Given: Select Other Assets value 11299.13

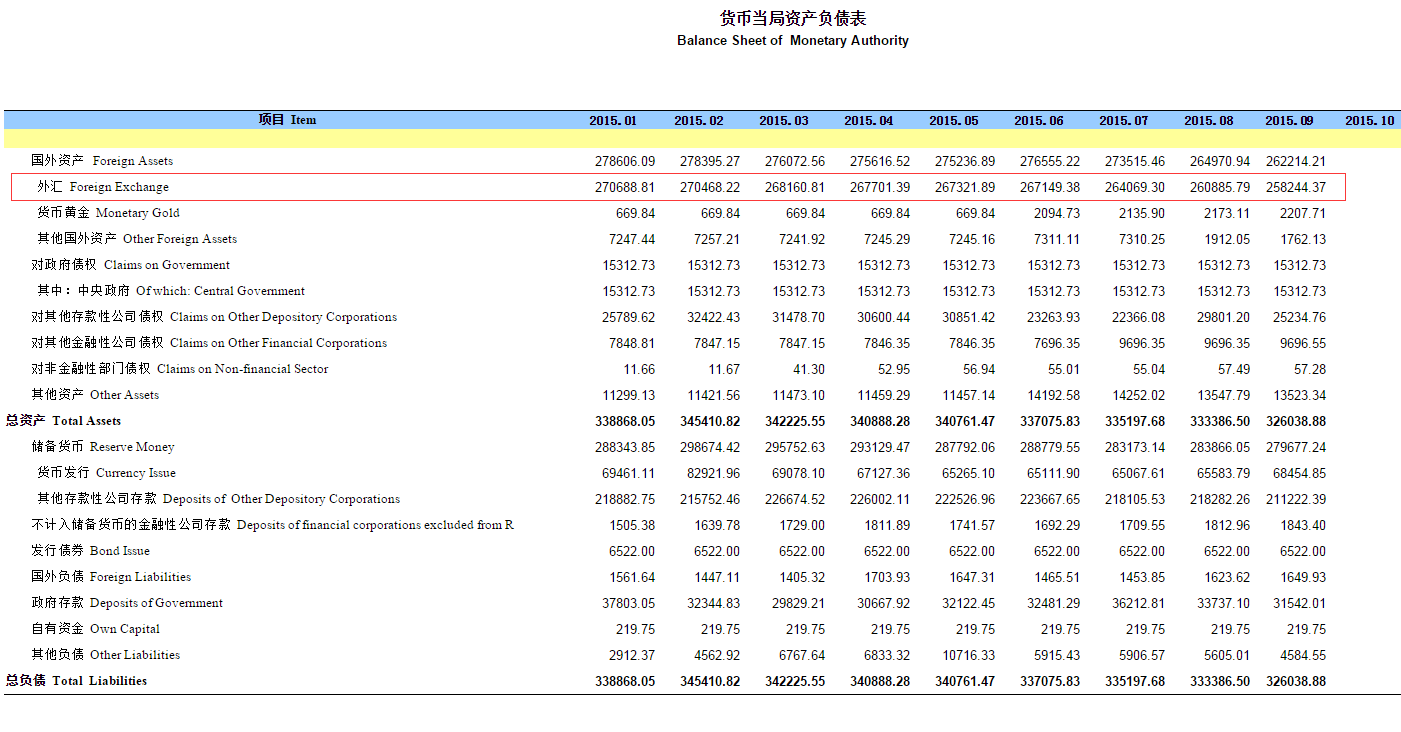Looking at the screenshot, I should pyautogui.click(x=628, y=395).
